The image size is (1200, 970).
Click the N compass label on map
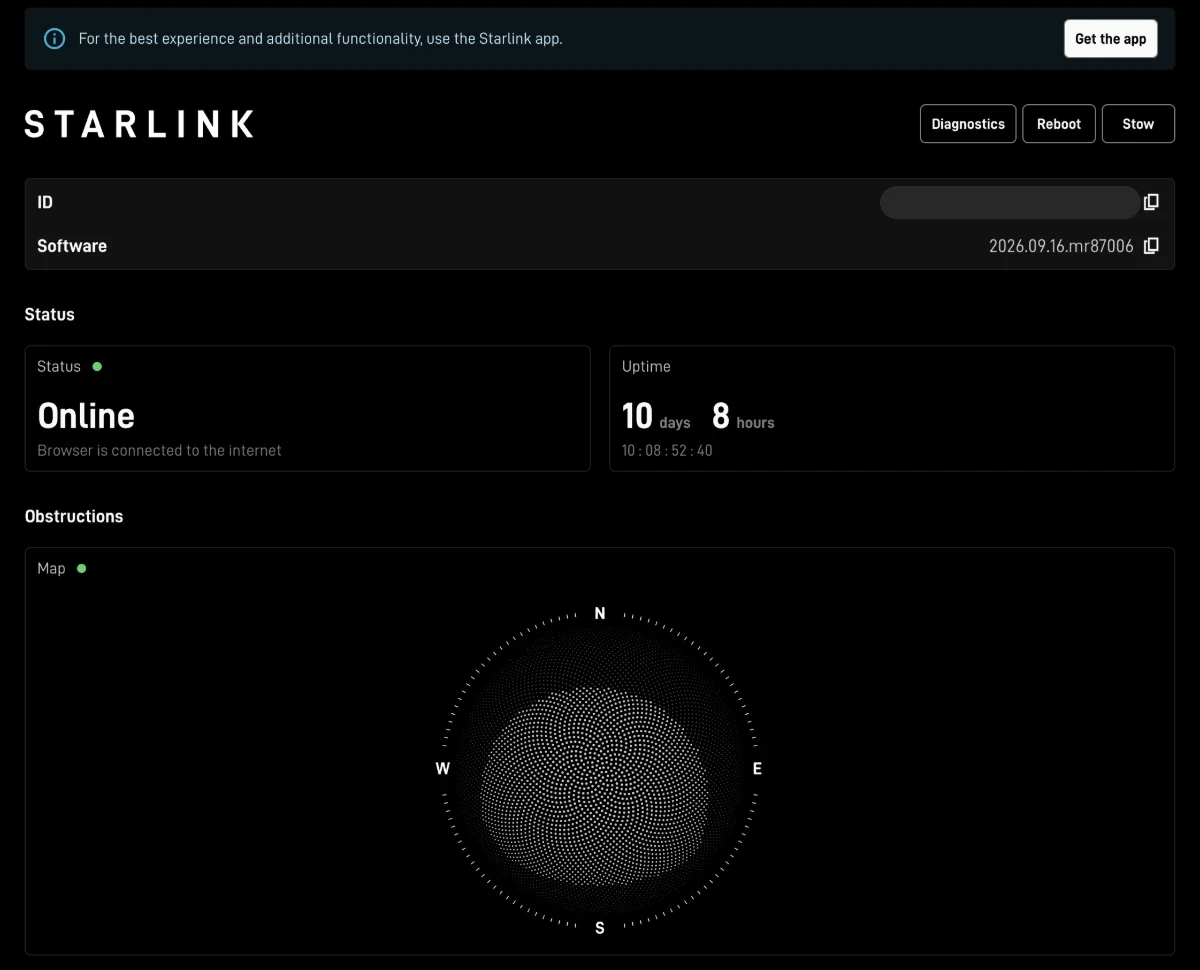coord(600,613)
